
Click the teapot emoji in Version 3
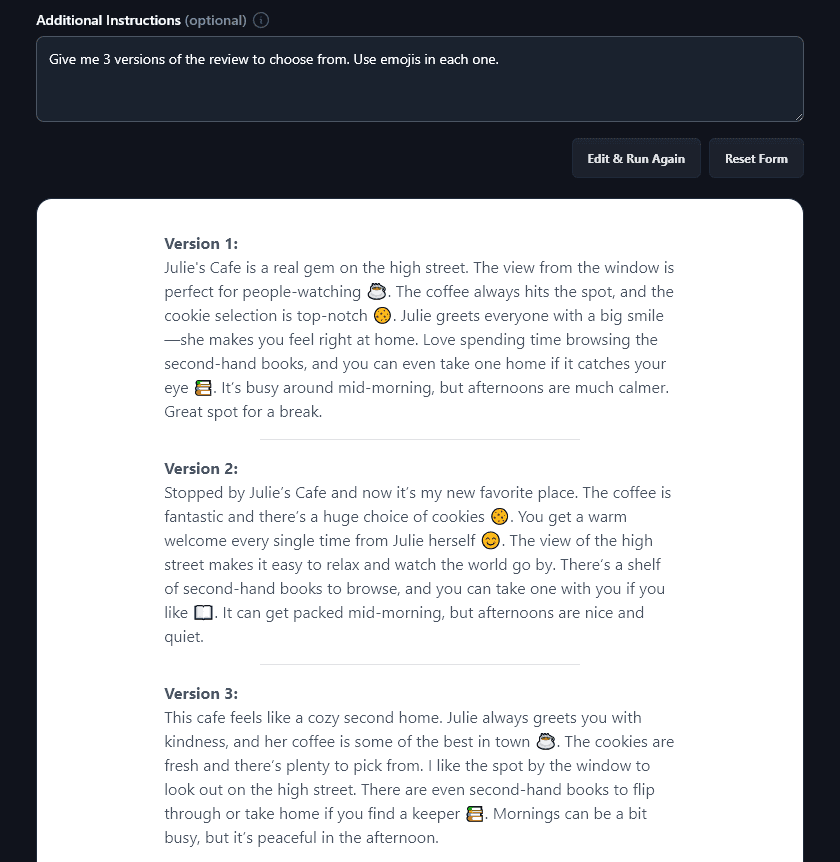point(544,741)
